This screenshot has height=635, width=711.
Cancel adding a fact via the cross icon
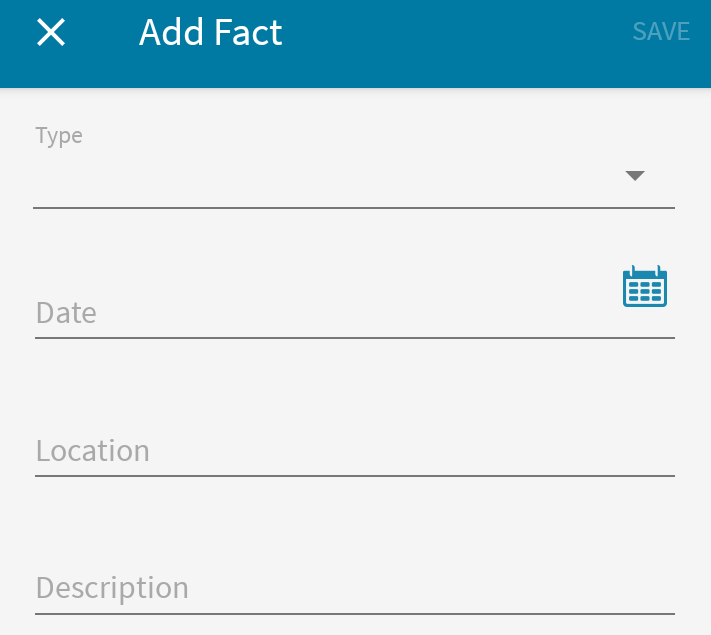tap(51, 32)
